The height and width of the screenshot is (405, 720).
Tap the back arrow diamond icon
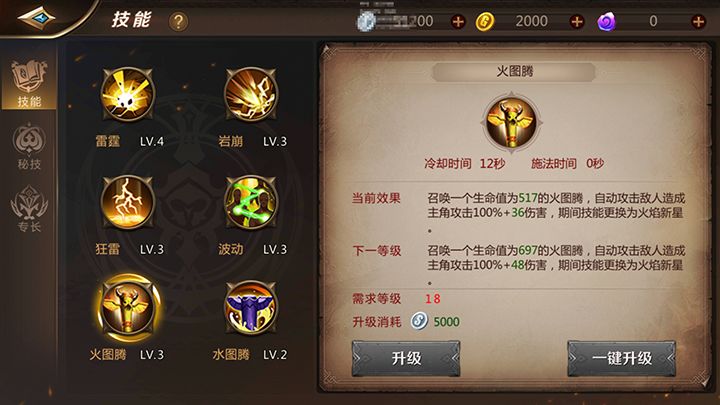[x=36, y=18]
